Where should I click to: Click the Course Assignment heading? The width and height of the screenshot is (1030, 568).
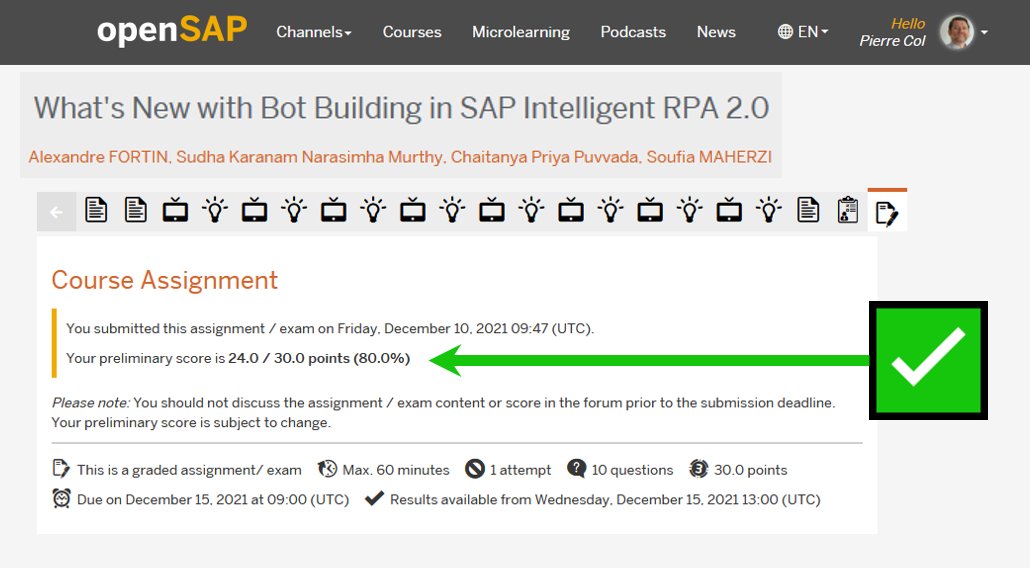click(164, 280)
